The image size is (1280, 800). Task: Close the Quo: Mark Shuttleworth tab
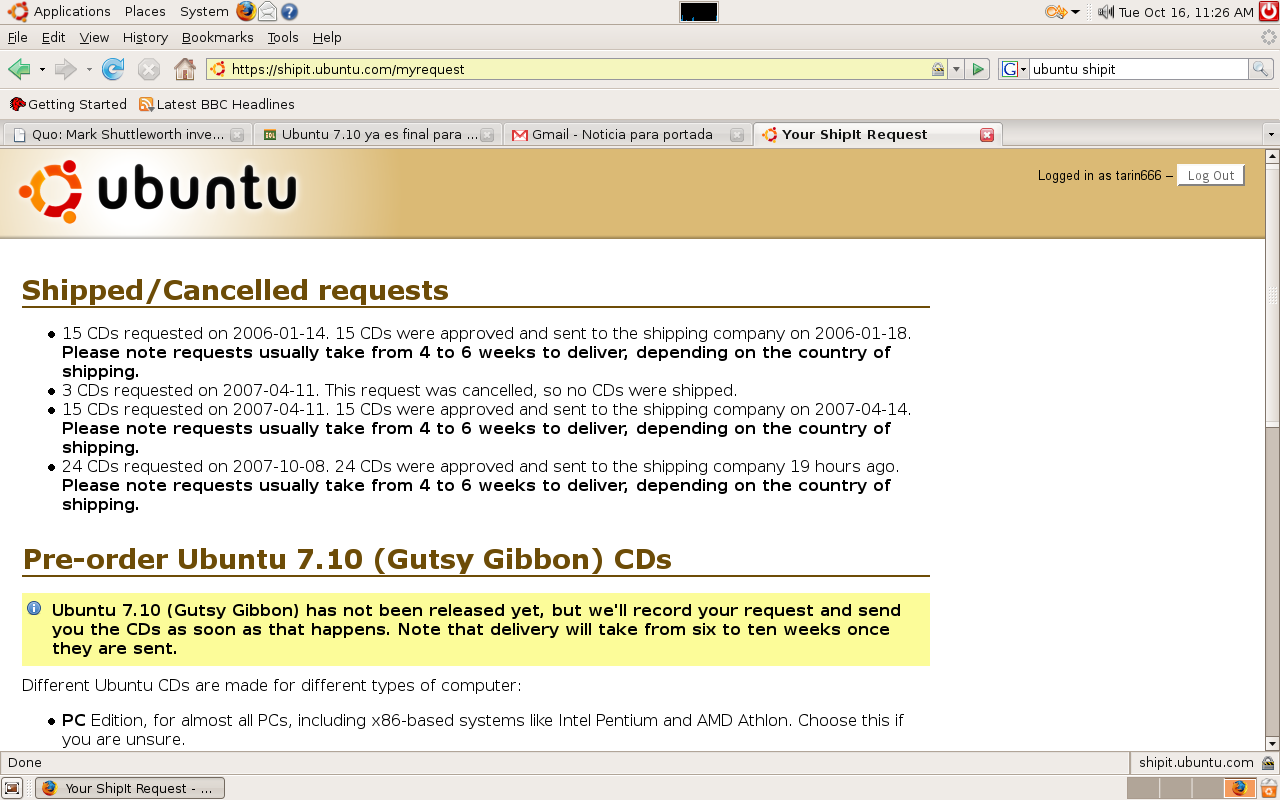[x=237, y=135]
